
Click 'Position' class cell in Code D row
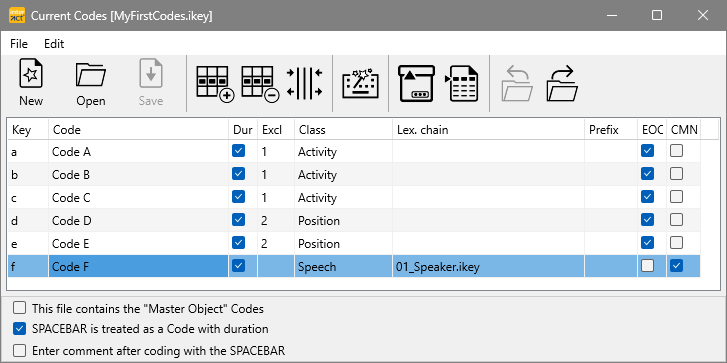click(344, 220)
